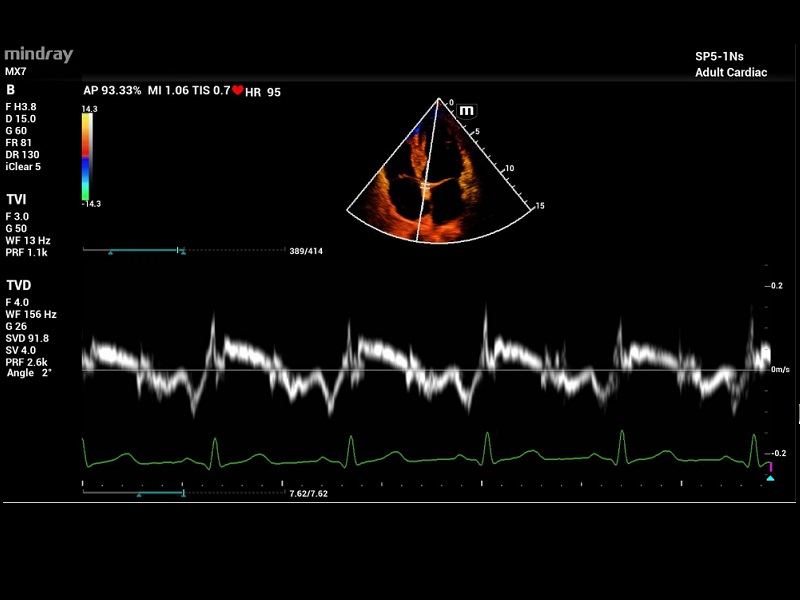Select the TVI mode label

pos(16,200)
